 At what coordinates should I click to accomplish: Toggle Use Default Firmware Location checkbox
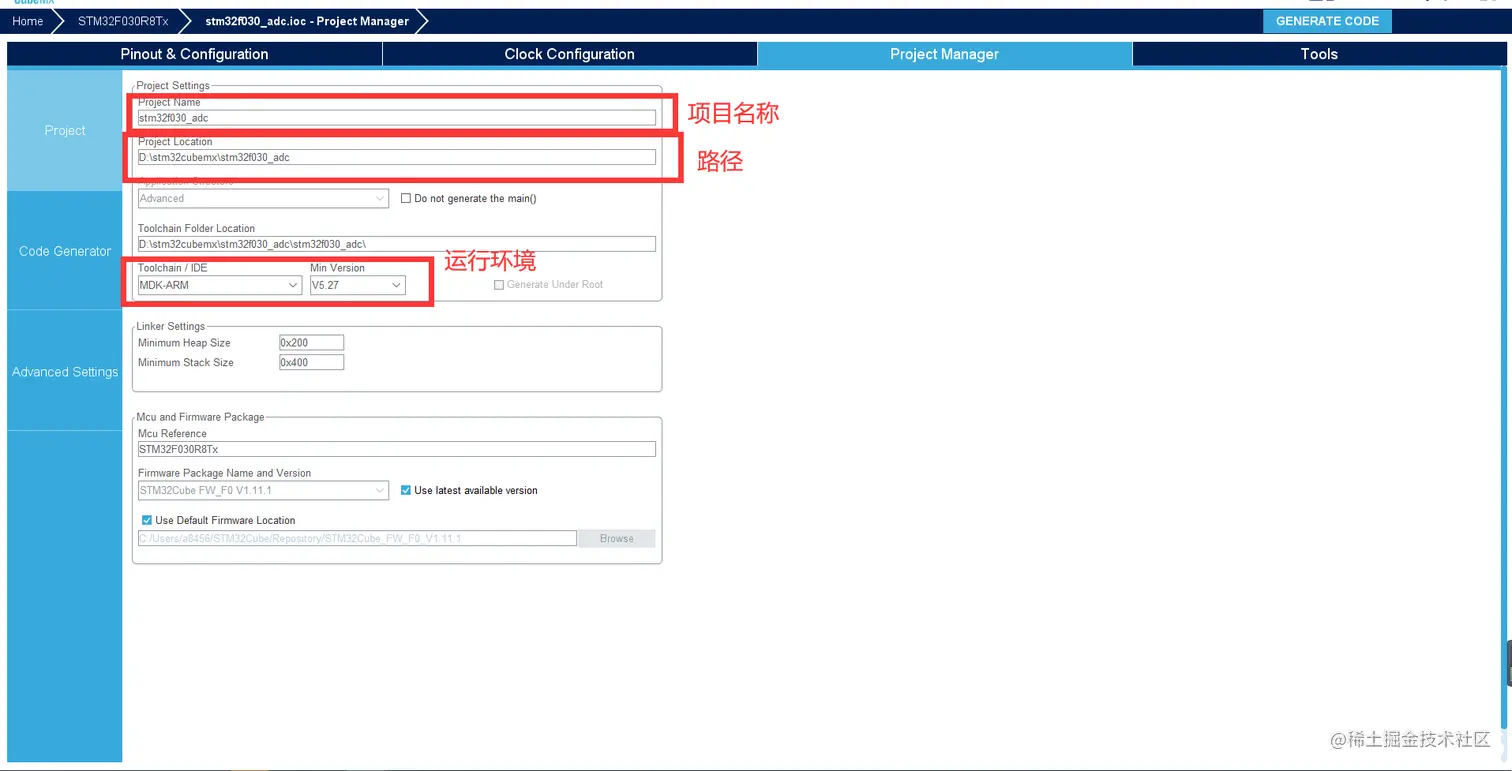(x=147, y=520)
